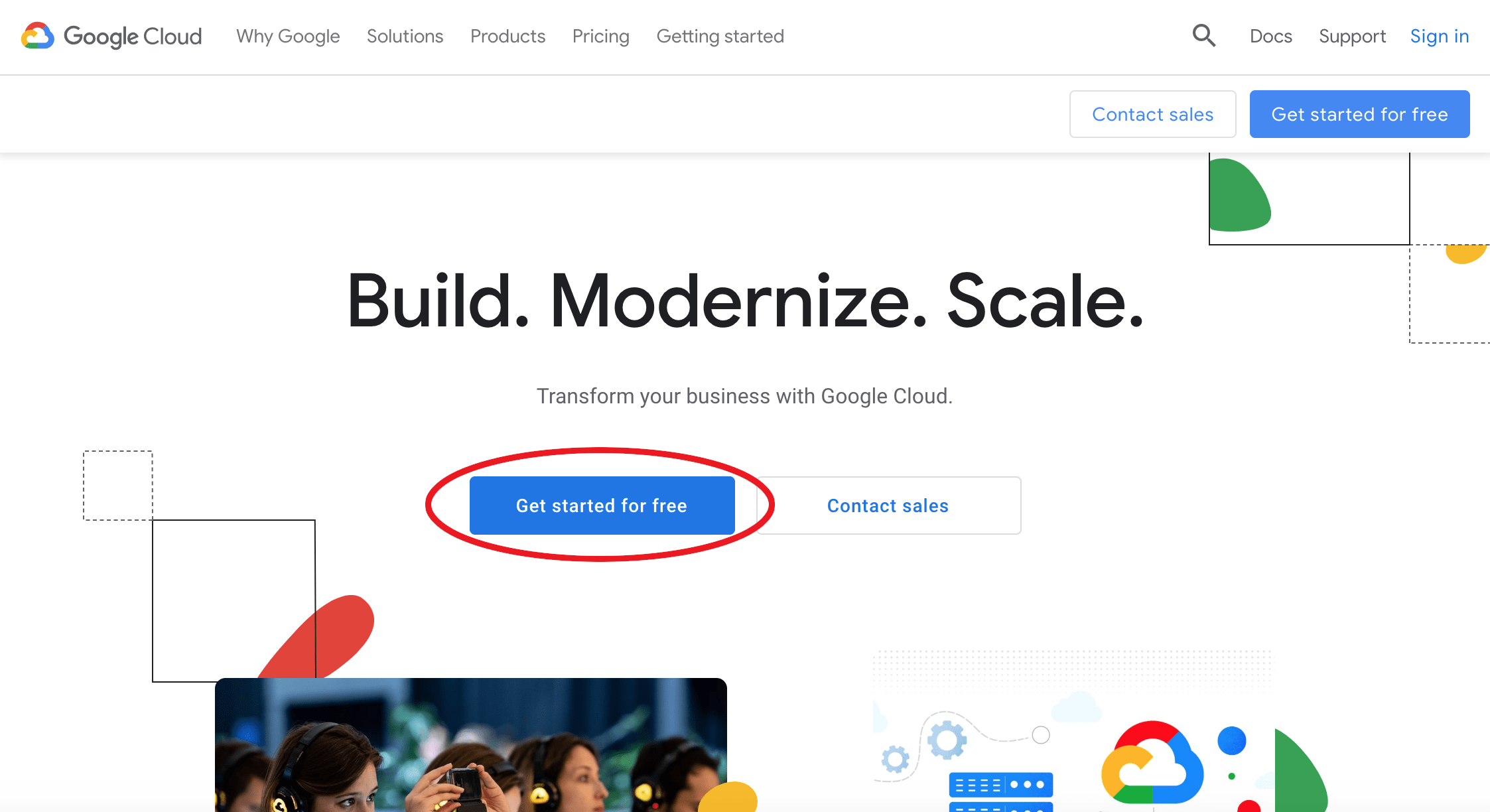Open the Support page
Viewport: 1490px width, 812px height.
(x=1353, y=36)
